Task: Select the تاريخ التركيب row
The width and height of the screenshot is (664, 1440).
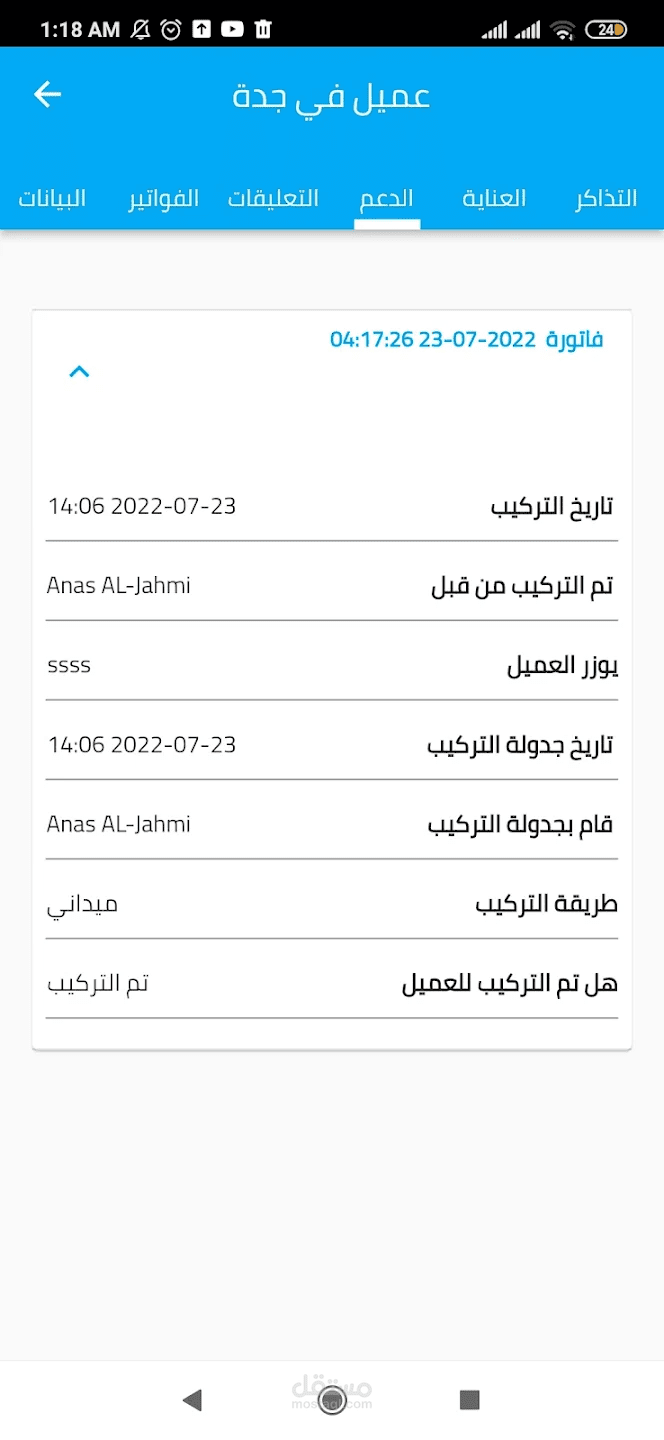Action: (331, 506)
